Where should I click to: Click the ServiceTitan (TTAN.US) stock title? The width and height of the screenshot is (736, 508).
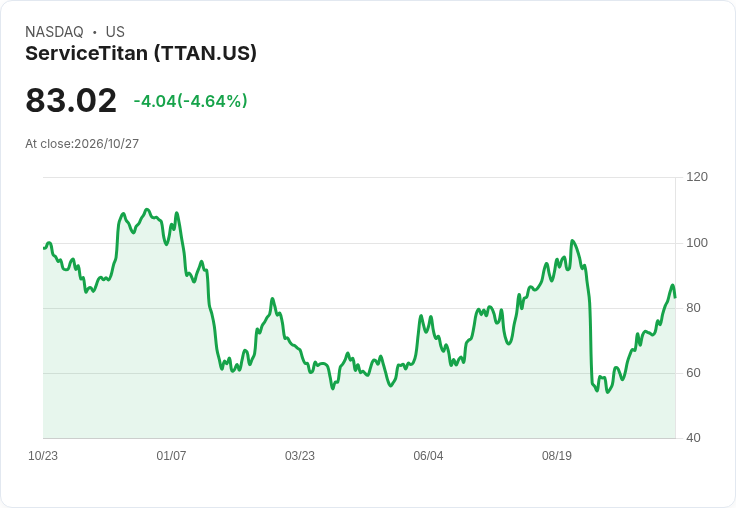[x=141, y=54]
